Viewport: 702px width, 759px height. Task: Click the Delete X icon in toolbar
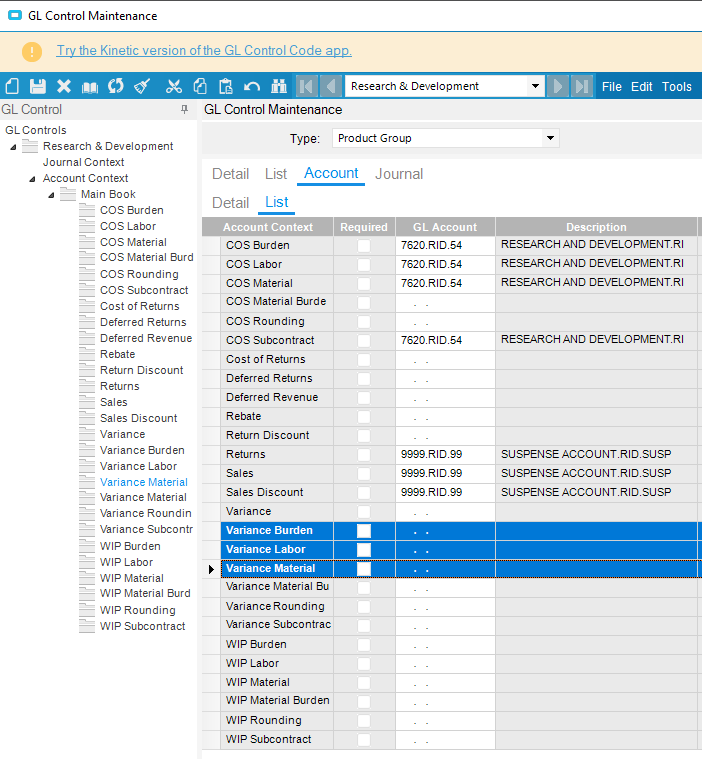pyautogui.click(x=64, y=87)
